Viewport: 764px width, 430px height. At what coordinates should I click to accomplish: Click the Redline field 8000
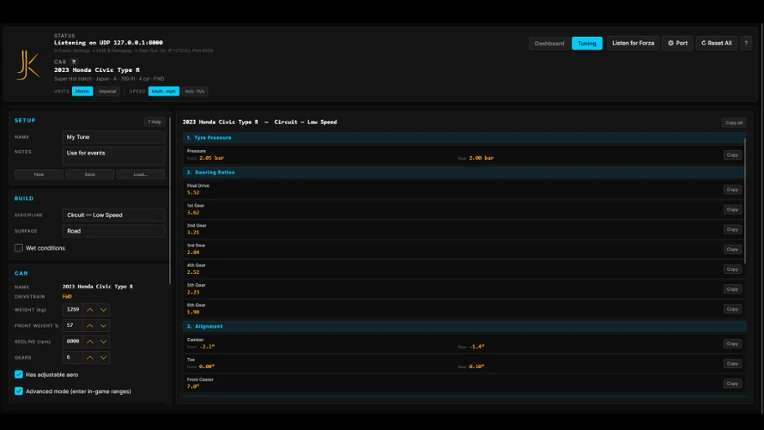point(73,342)
